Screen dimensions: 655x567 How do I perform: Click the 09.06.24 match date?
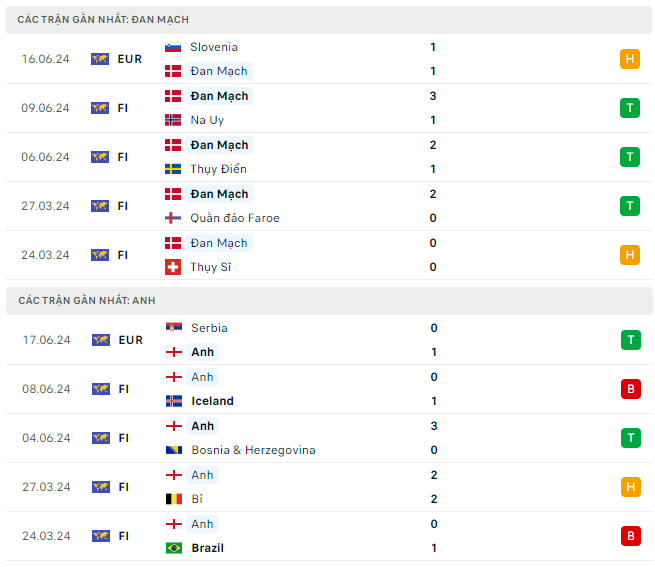46,108
